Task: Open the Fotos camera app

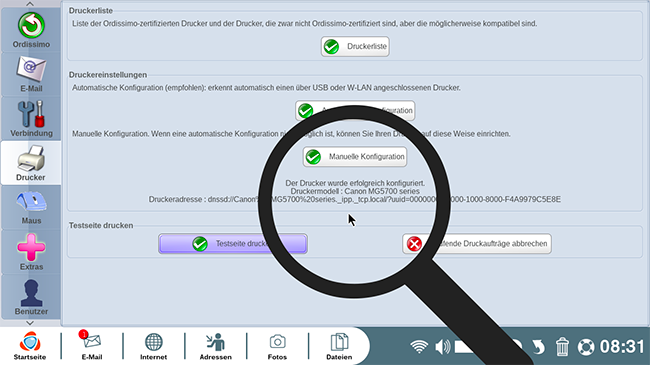Action: point(277,346)
